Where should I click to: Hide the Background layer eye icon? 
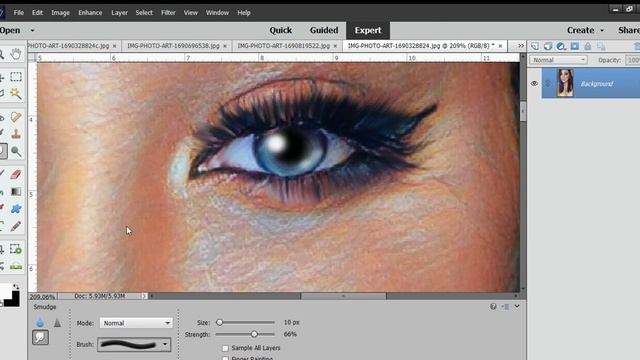click(534, 83)
